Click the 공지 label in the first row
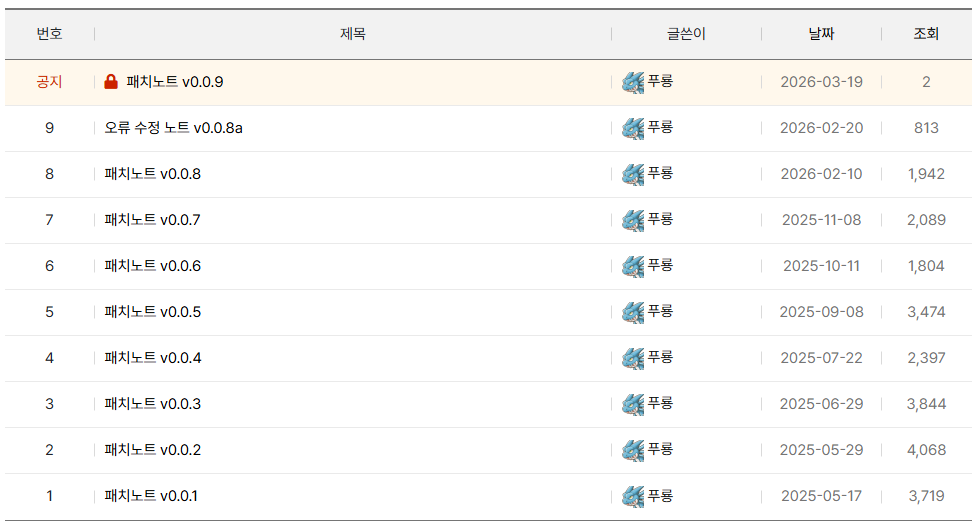This screenshot has width=979, height=531. click(x=49, y=82)
